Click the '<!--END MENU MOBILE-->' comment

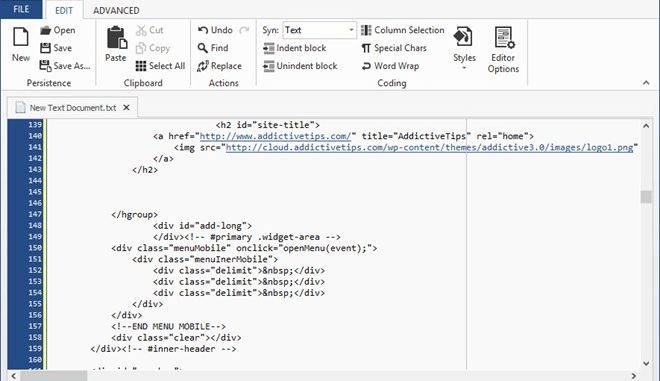168,326
